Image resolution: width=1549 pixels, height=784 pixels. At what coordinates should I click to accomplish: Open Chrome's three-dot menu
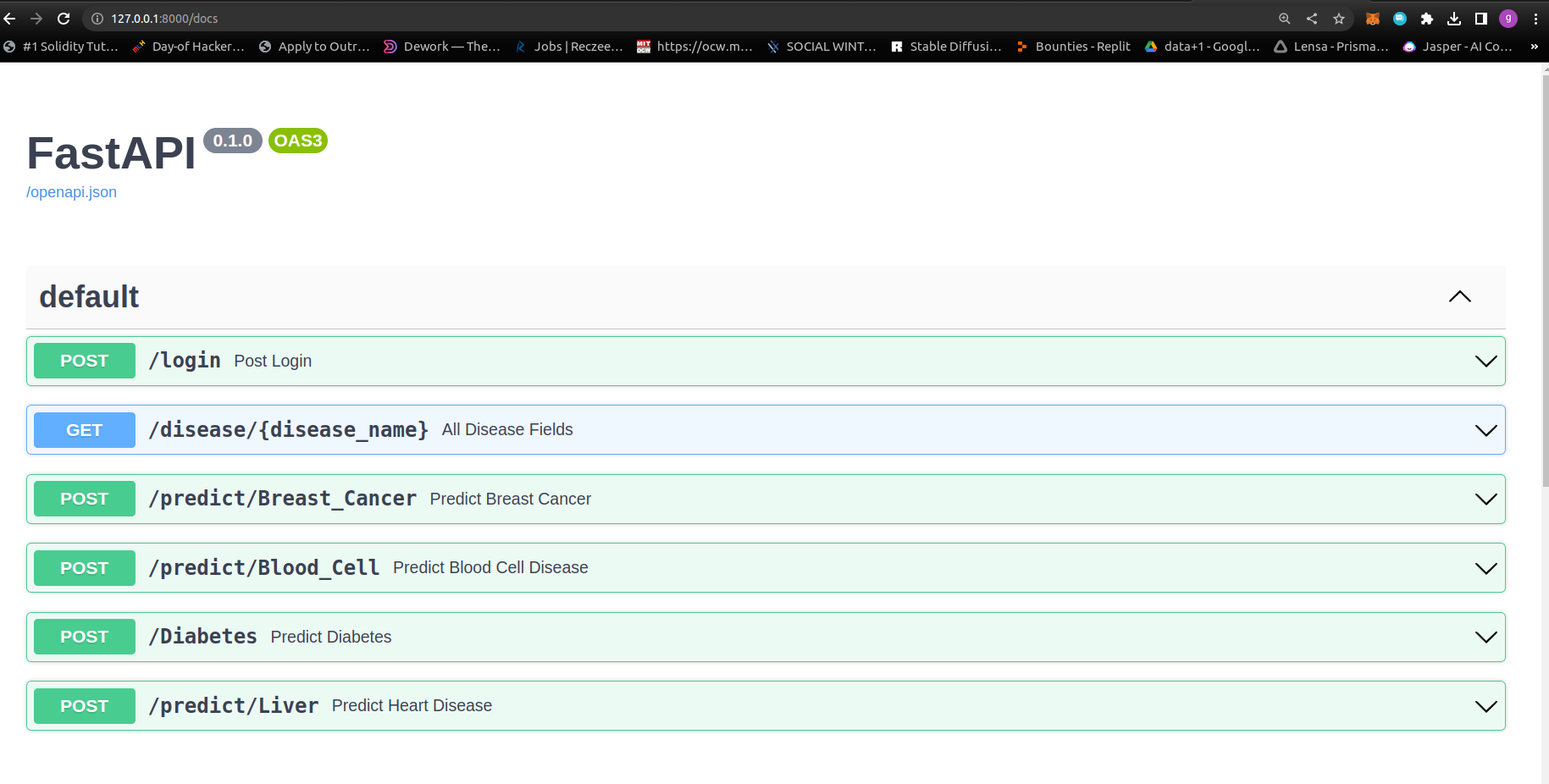pyautogui.click(x=1535, y=19)
